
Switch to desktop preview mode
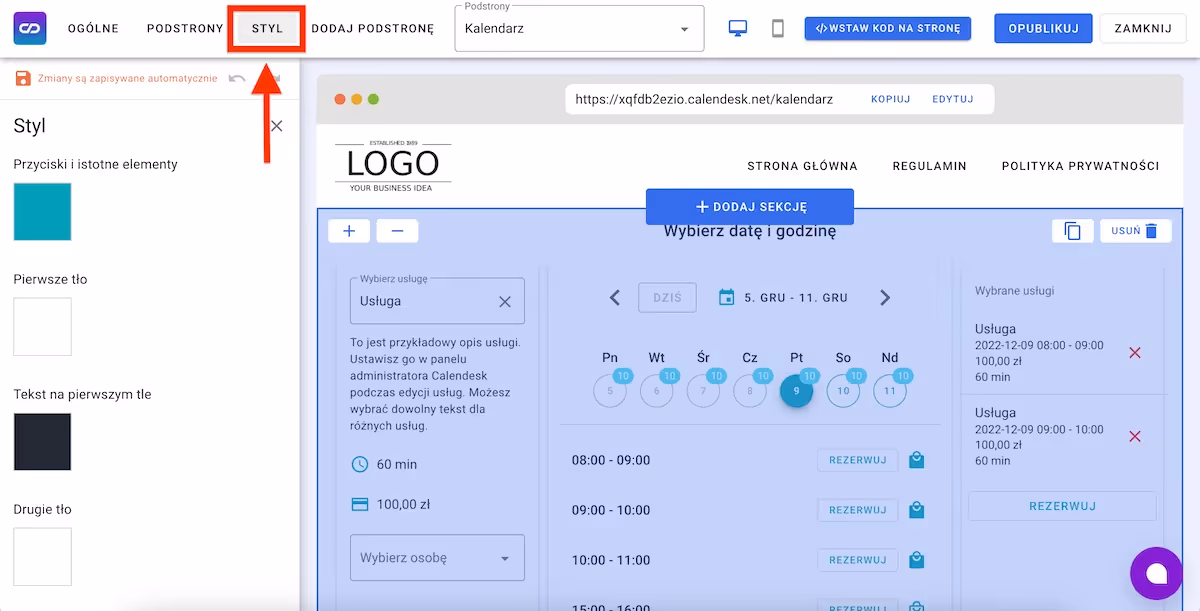coord(738,29)
